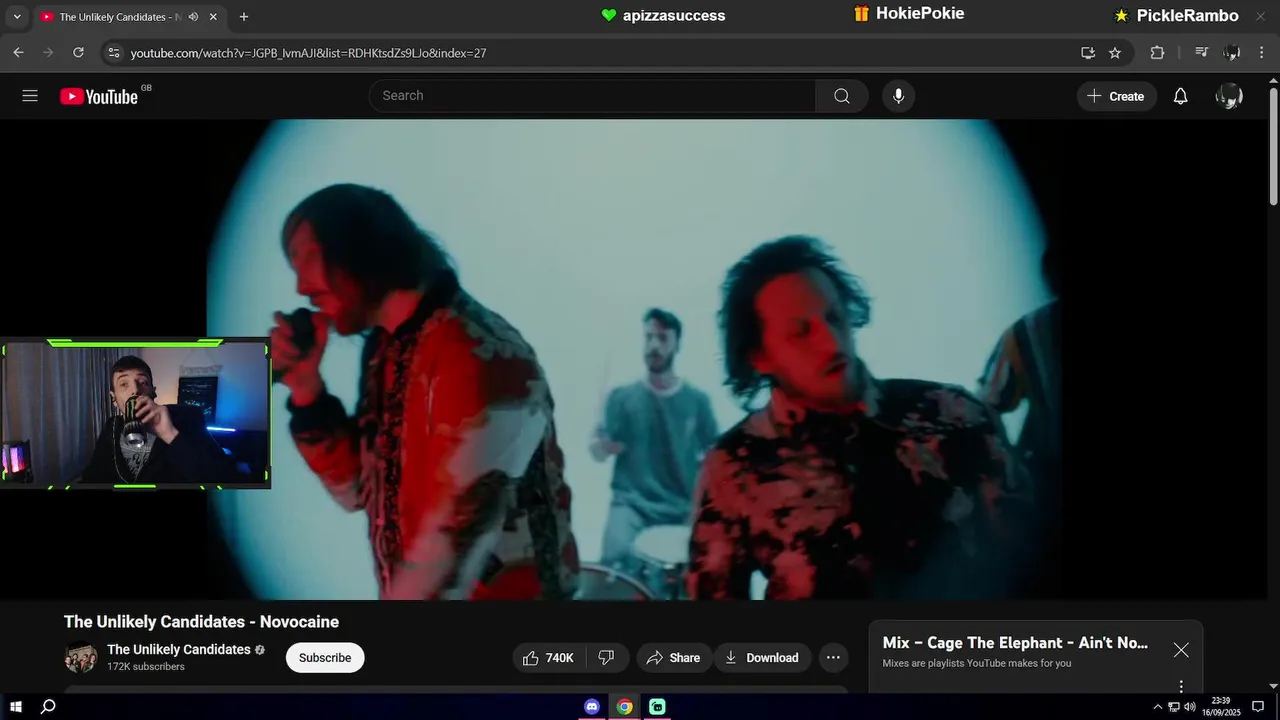
Task: Download the Novocaine video
Action: [x=762, y=657]
